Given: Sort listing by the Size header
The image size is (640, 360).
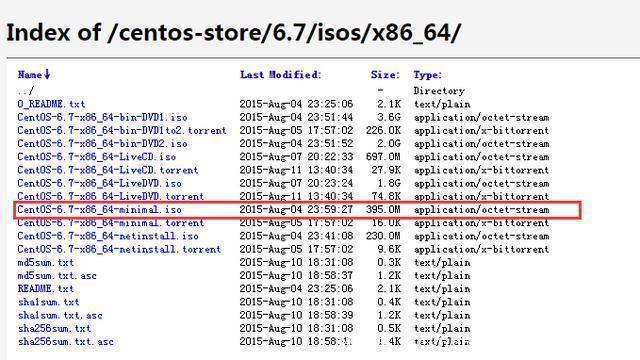Looking at the screenshot, I should (385, 75).
